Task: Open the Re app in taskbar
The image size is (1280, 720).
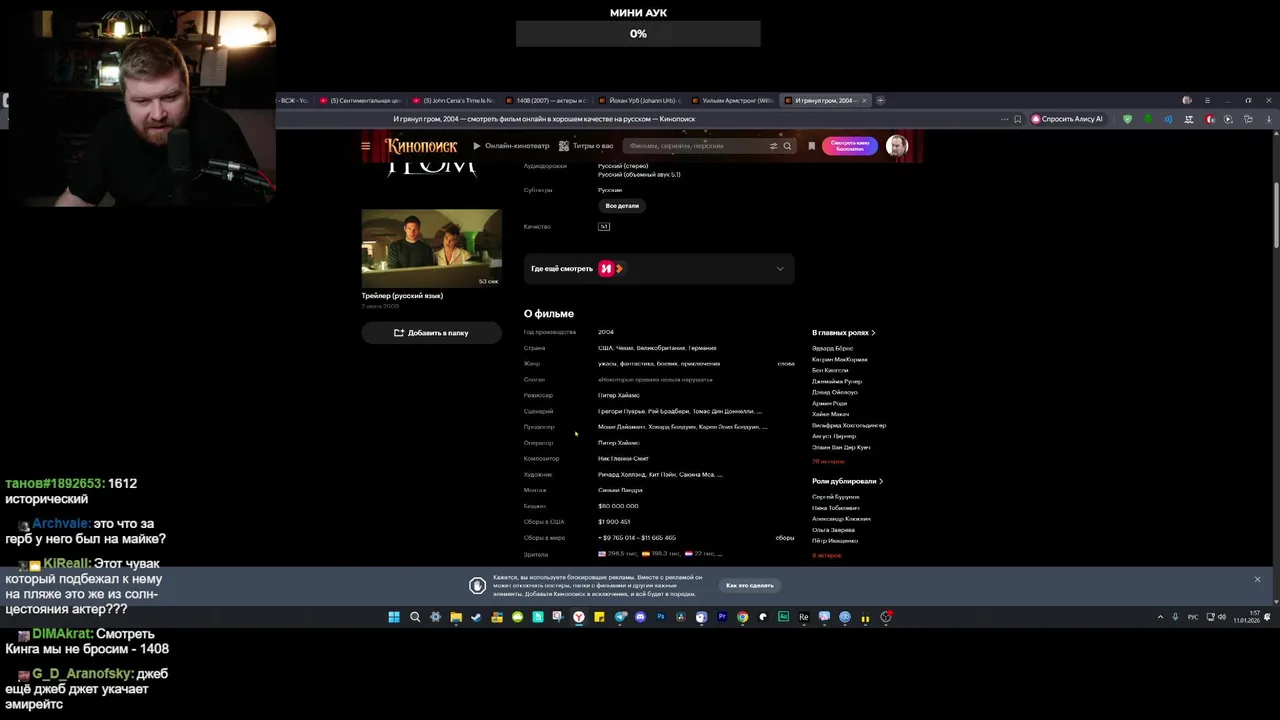Action: [803, 617]
